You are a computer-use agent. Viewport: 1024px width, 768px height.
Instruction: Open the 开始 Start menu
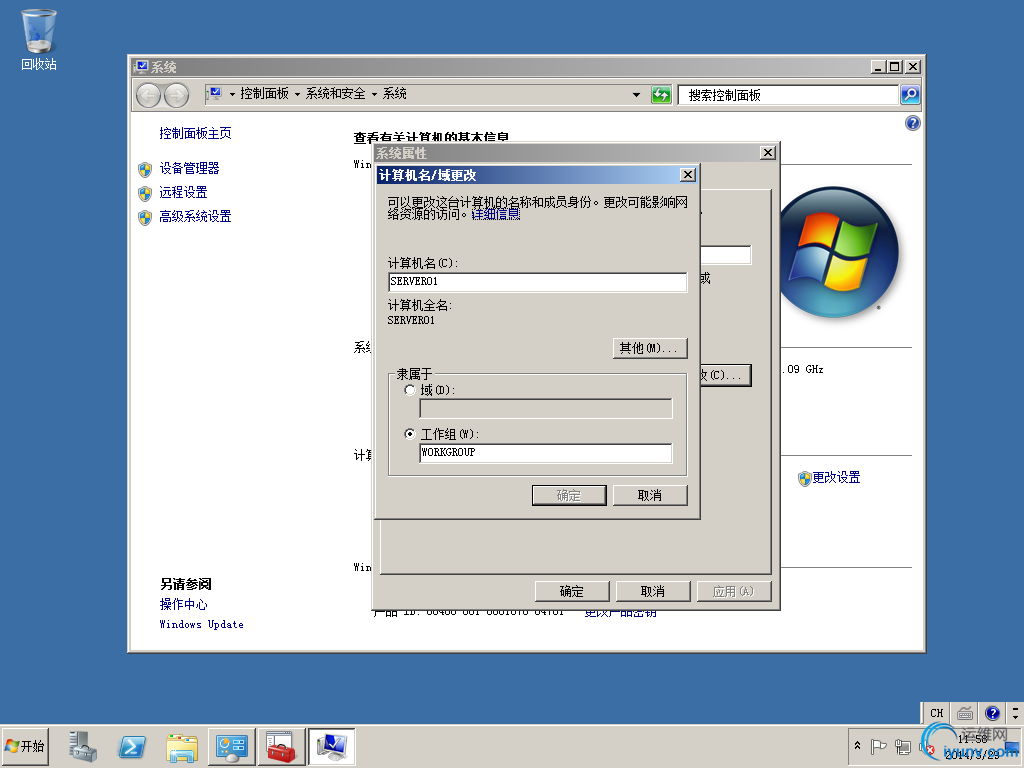26,746
